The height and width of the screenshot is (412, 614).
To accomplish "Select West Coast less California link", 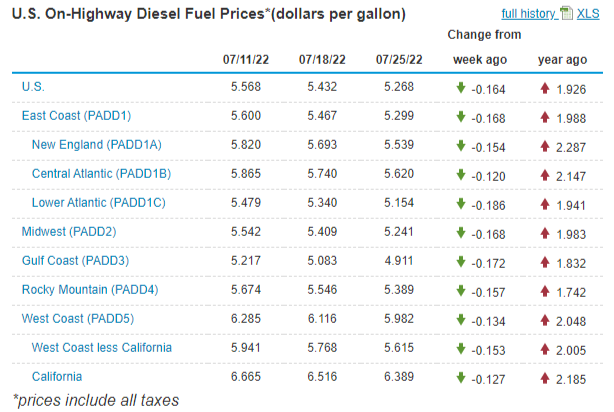I will tap(101, 348).
